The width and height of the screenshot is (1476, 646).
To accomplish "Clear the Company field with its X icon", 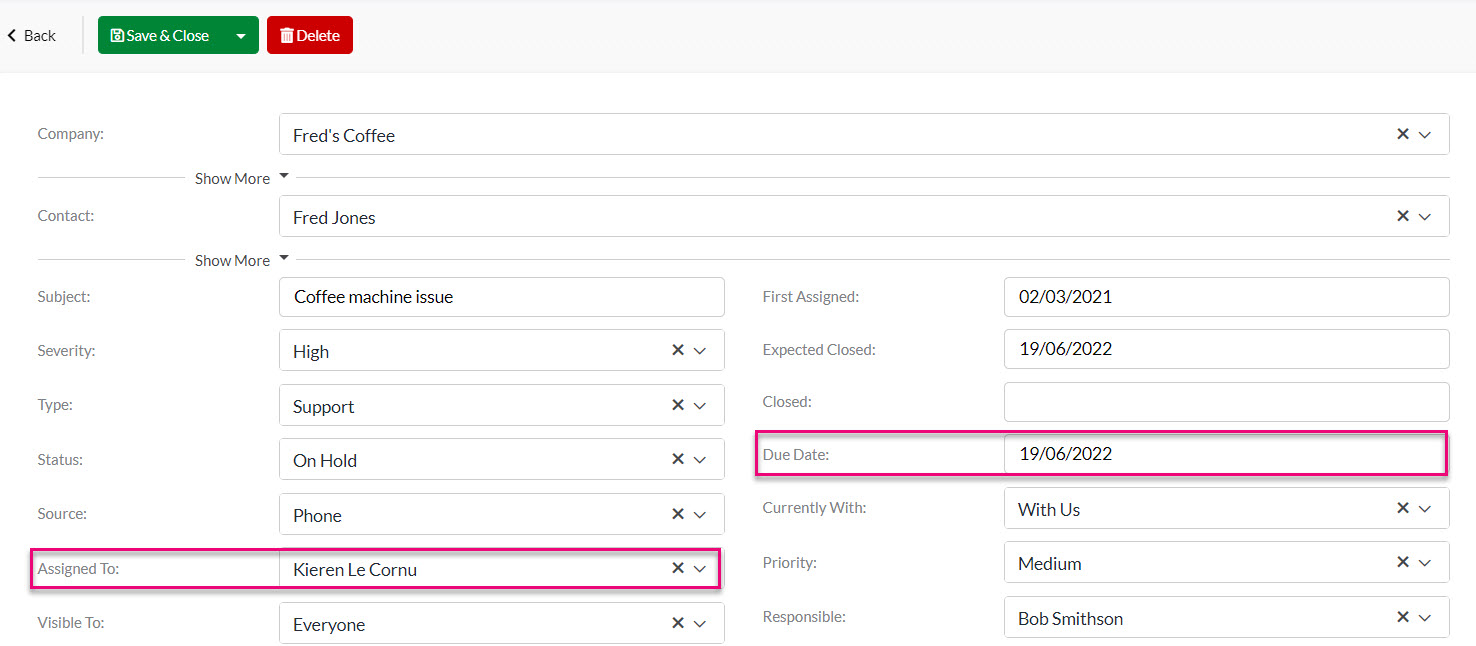I will [1403, 134].
